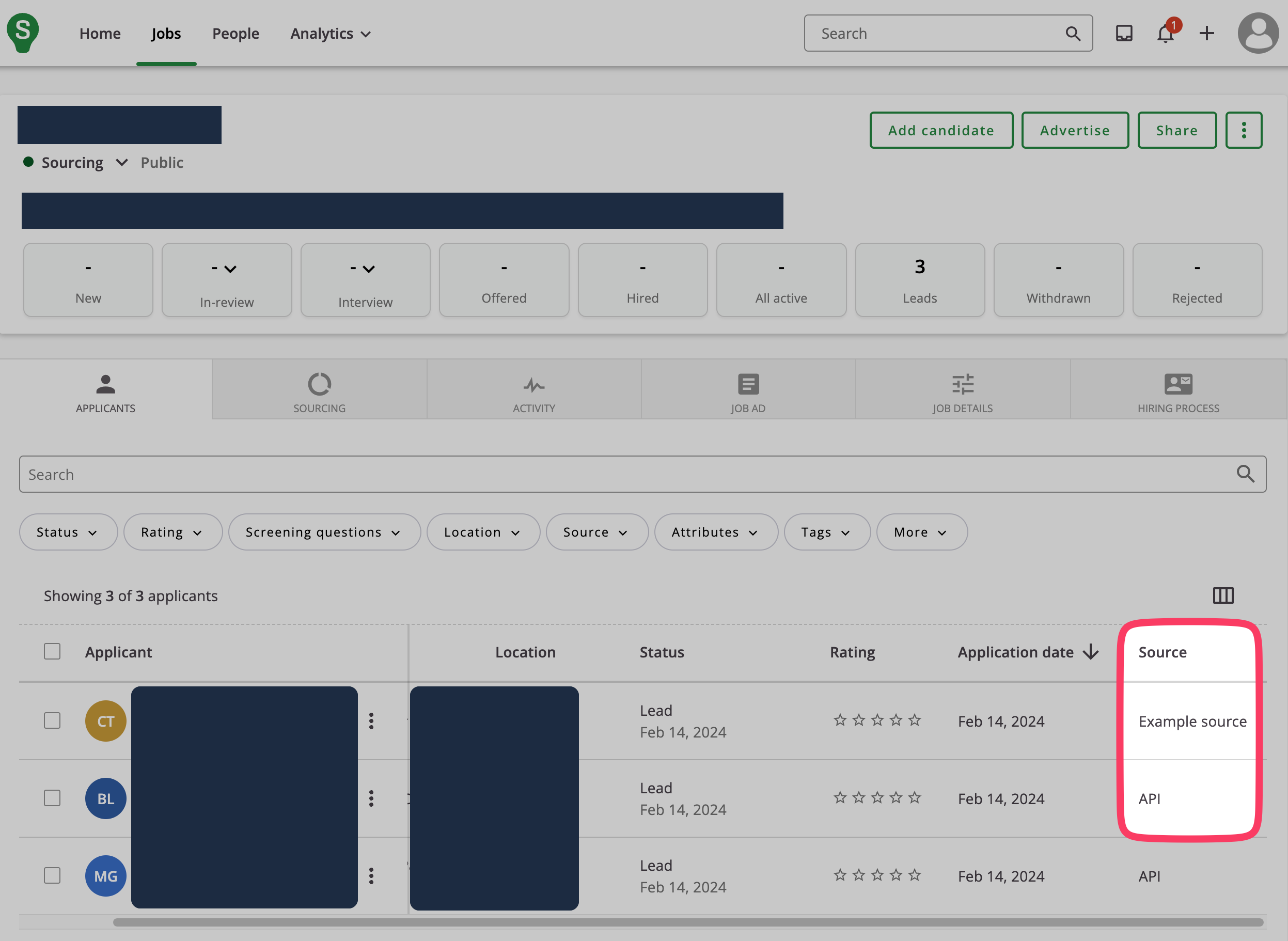Expand the Sourcing status dropdown

pyautogui.click(x=121, y=163)
